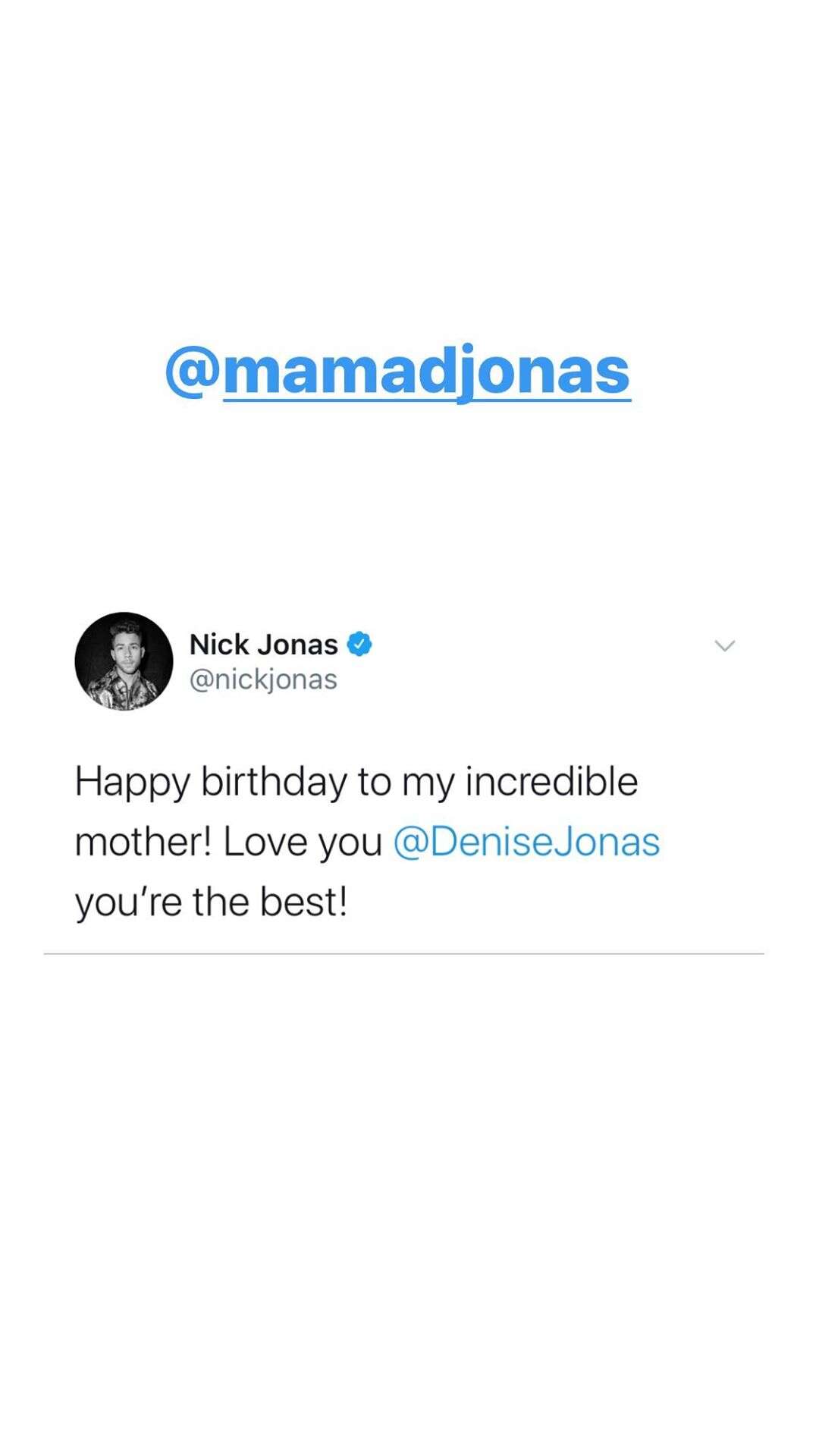Tap the word "birthday" in the tweet

[274, 781]
